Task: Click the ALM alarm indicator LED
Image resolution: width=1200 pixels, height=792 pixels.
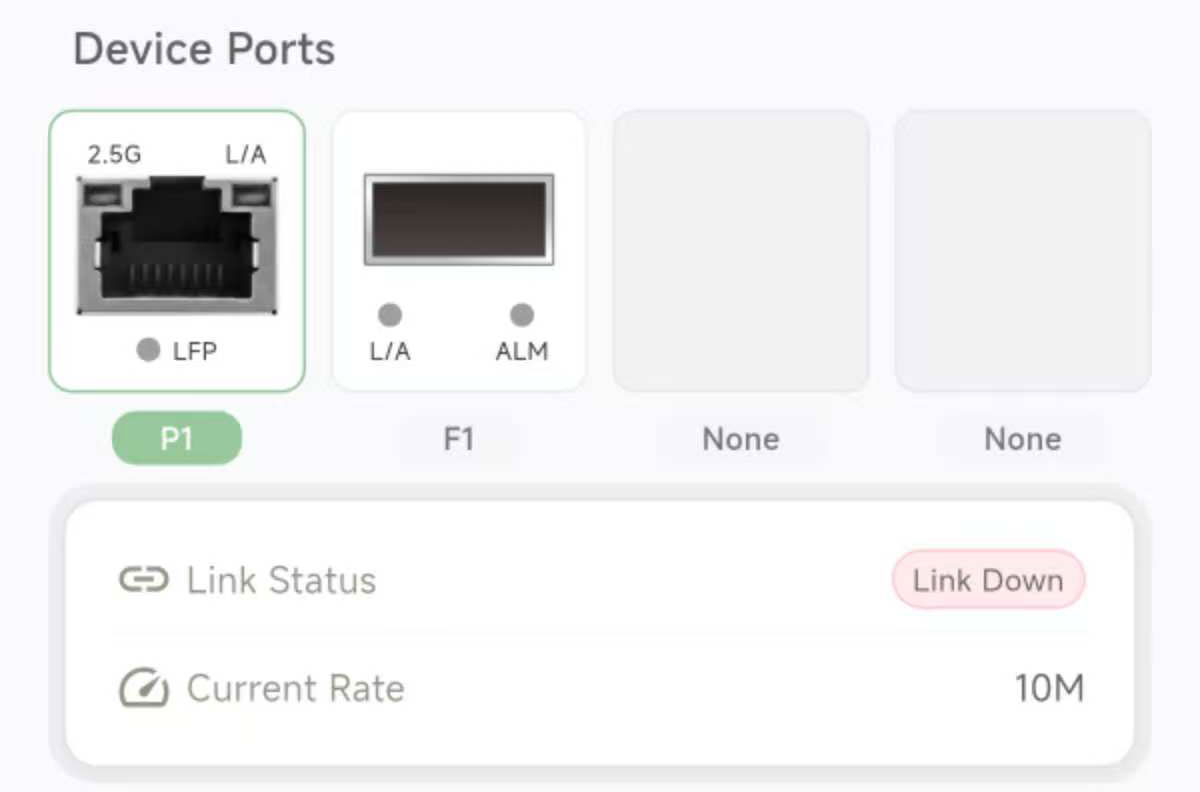Action: click(x=521, y=315)
